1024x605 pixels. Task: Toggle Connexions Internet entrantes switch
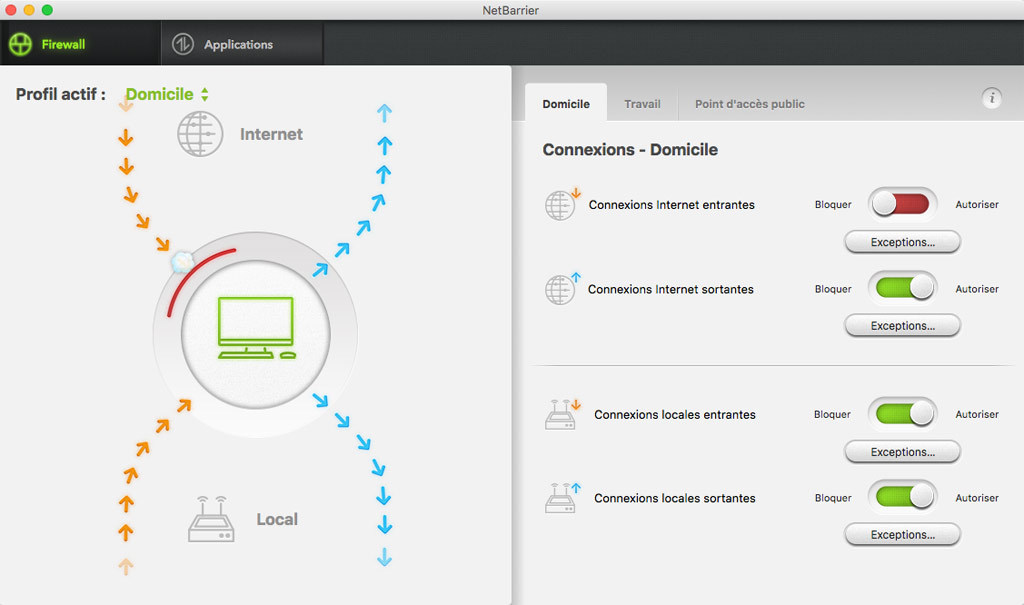[x=902, y=204]
